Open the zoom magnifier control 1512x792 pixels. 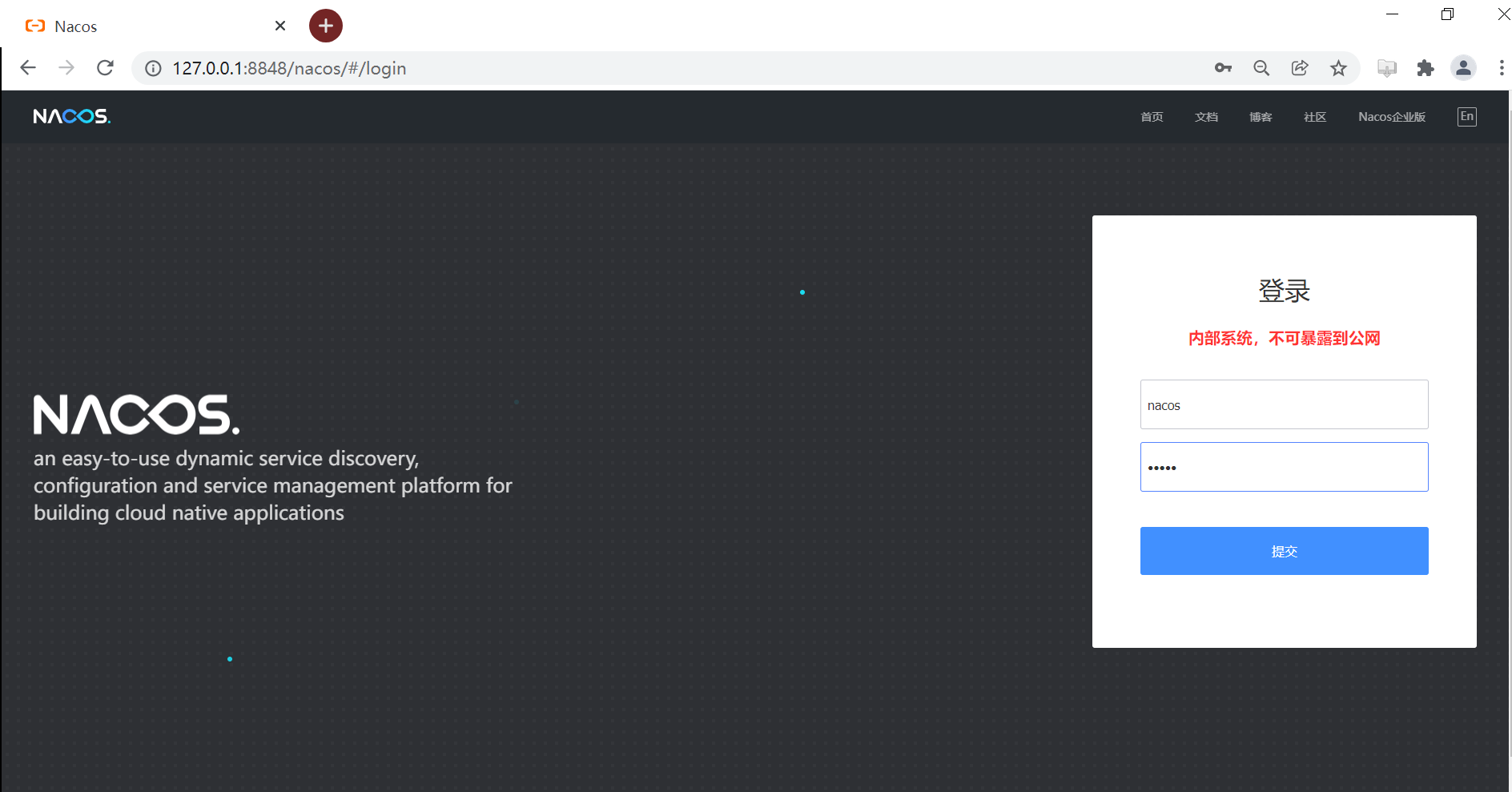1261,68
